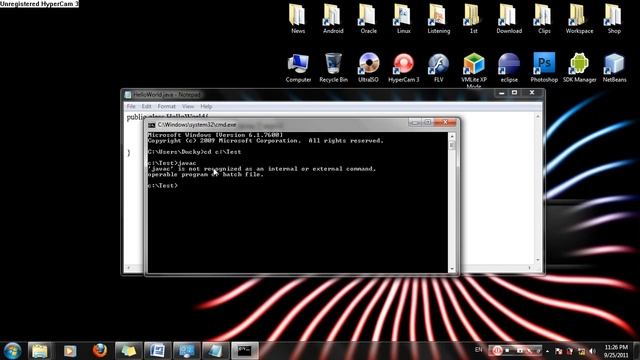The image size is (640, 360).
Task: Open the Download folder shortcut
Action: (x=509, y=18)
